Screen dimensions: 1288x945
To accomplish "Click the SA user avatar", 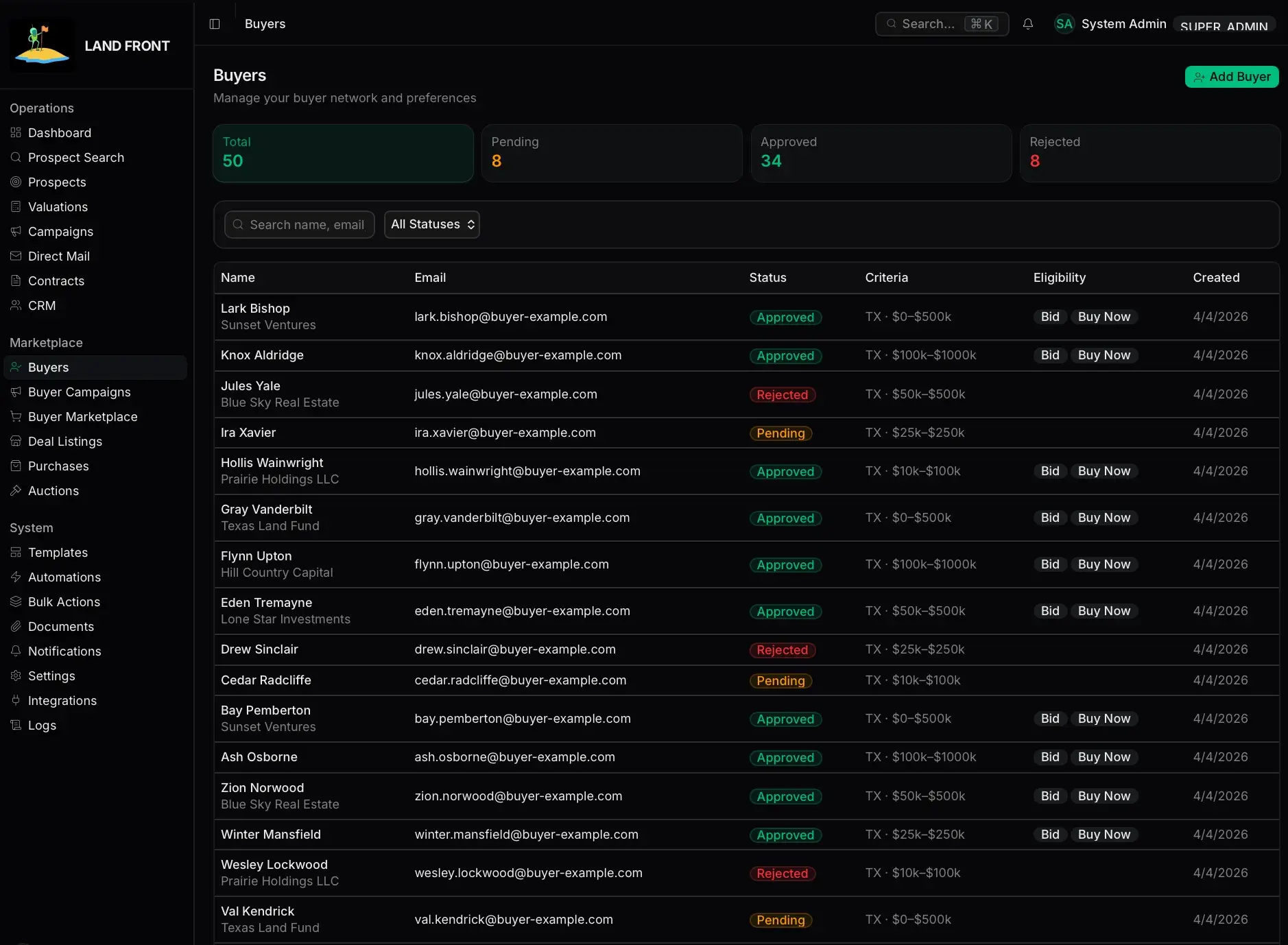I will (x=1064, y=24).
